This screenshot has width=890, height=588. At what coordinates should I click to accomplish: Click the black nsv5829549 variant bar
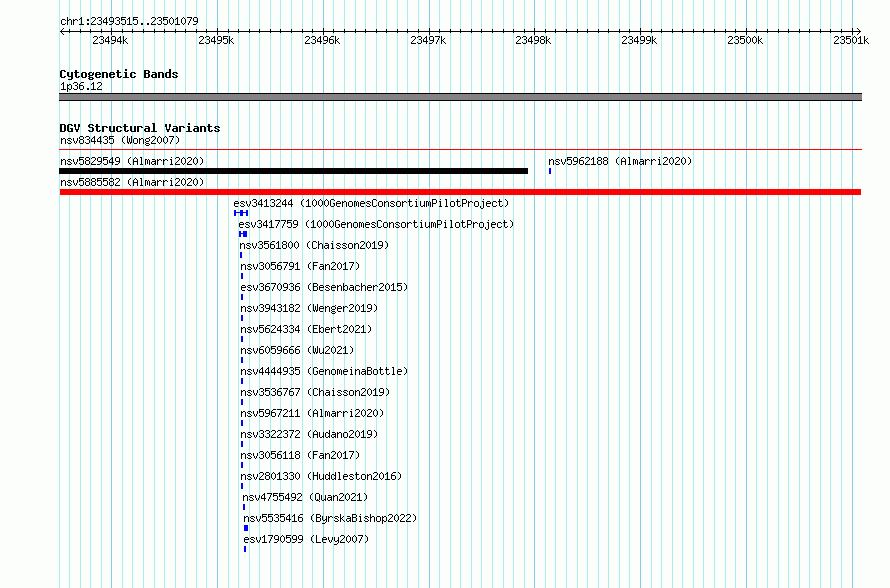pyautogui.click(x=293, y=171)
